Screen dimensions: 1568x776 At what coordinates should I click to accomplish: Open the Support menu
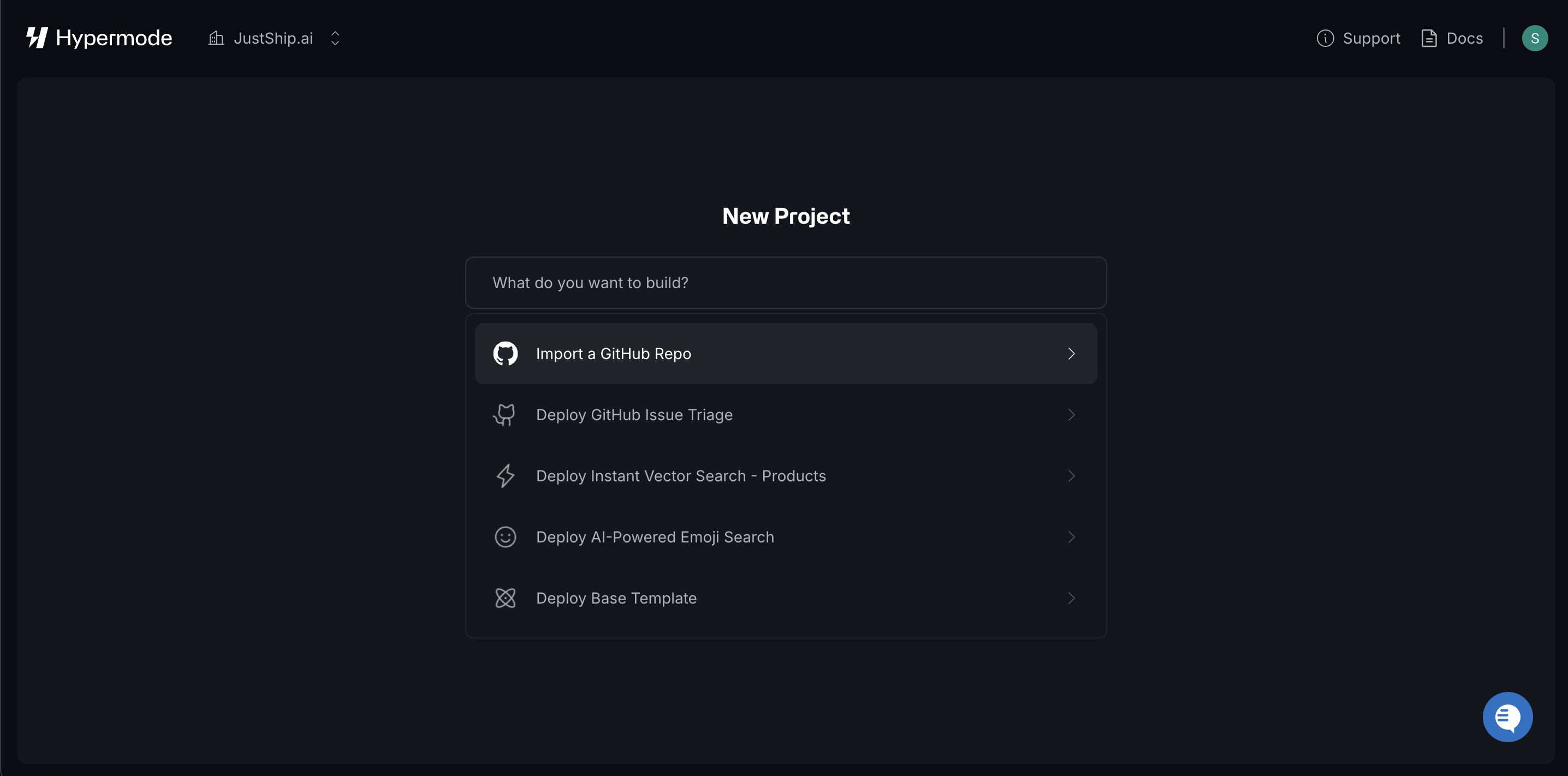(1372, 38)
